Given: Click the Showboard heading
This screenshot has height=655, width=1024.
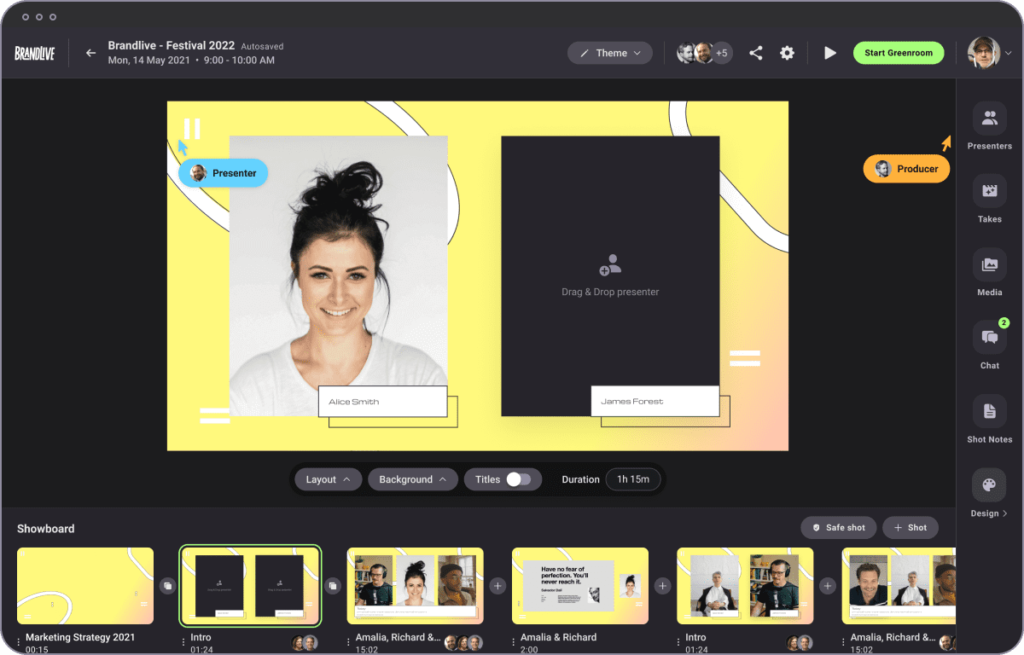Looking at the screenshot, I should click(x=46, y=528).
